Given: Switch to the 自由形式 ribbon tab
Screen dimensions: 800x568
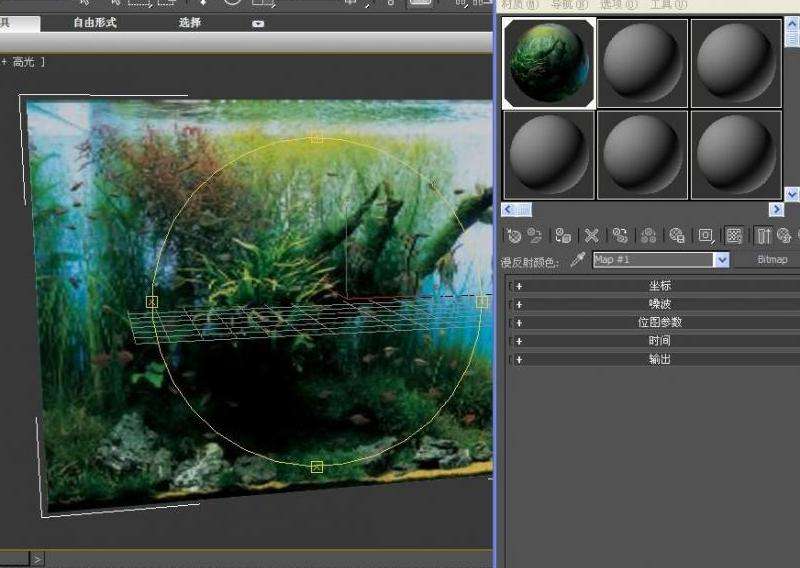Looking at the screenshot, I should click(95, 22).
